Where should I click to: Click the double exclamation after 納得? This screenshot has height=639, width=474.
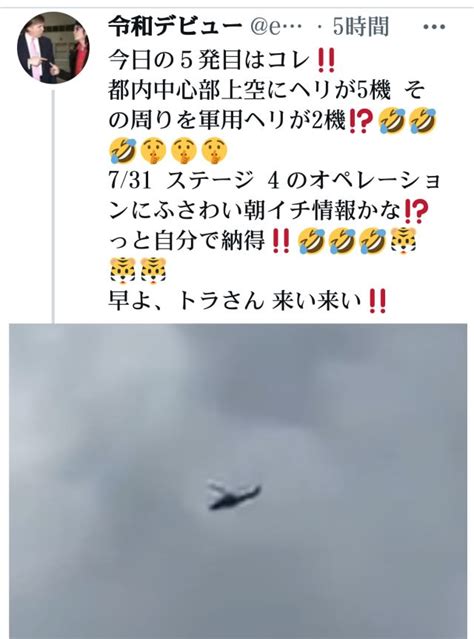[x=281, y=241]
